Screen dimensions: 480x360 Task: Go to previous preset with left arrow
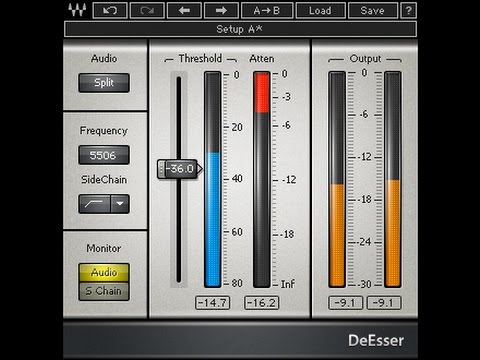point(184,10)
